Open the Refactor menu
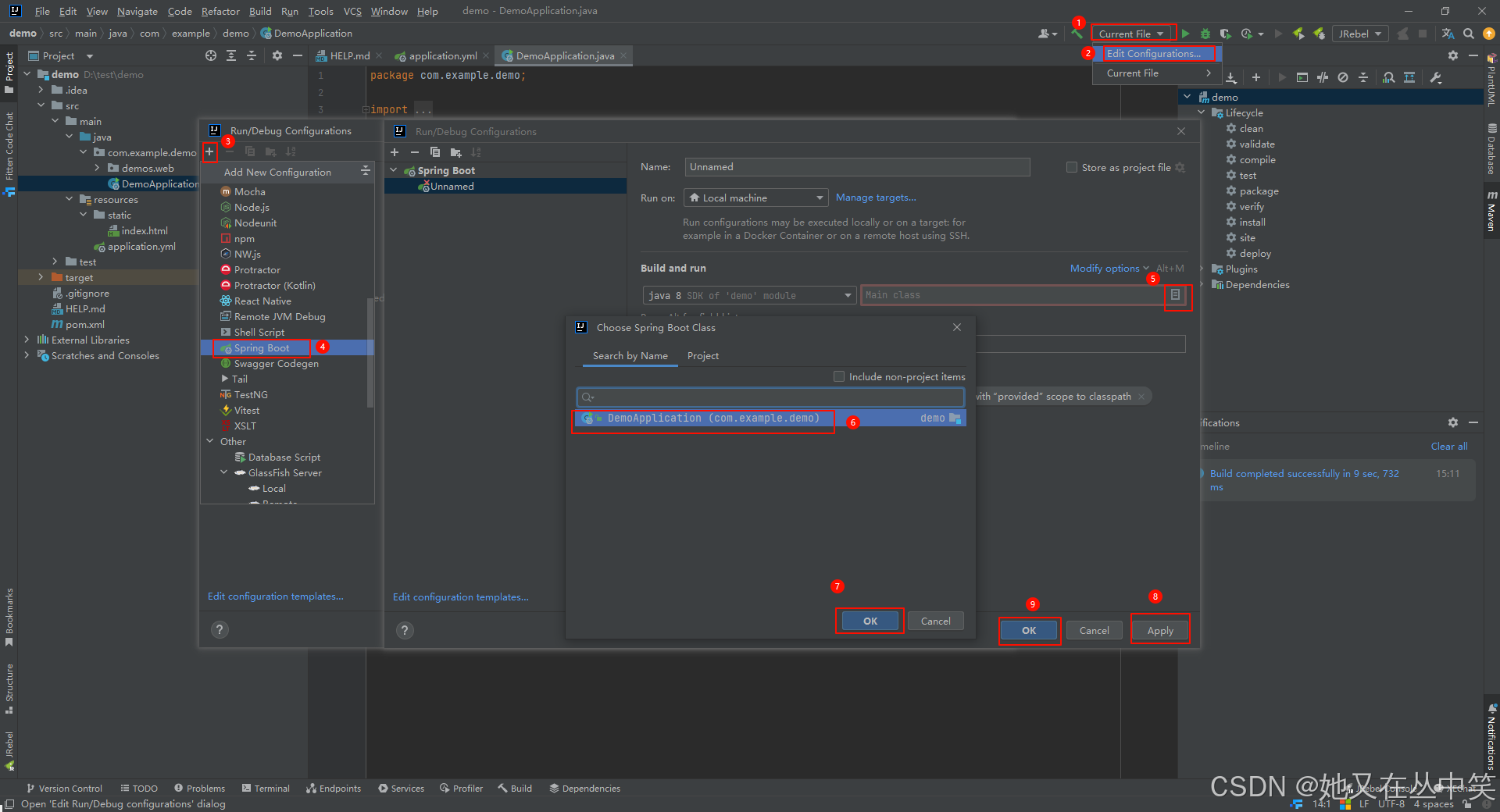Screen dimensions: 1500x812 pos(220,11)
